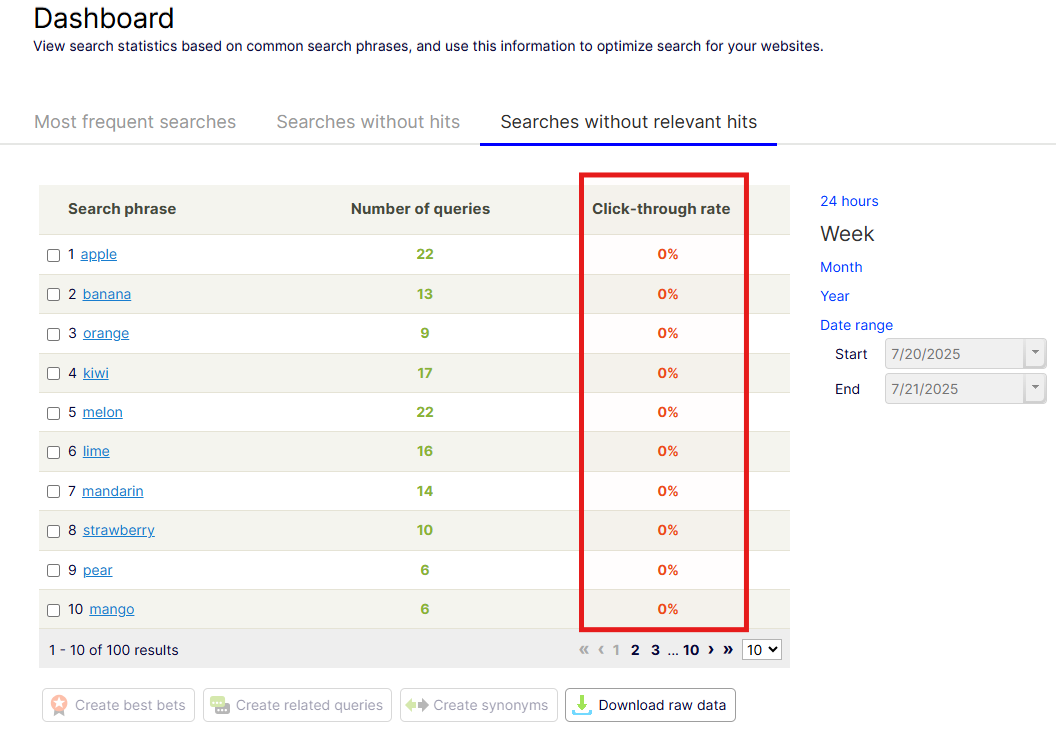Click the first page double-arrow icon
Image resolution: width=1056 pixels, height=740 pixels.
tap(584, 650)
